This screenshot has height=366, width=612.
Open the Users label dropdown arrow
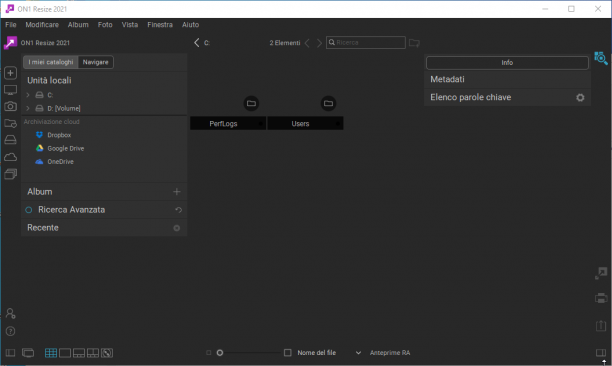pos(338,124)
